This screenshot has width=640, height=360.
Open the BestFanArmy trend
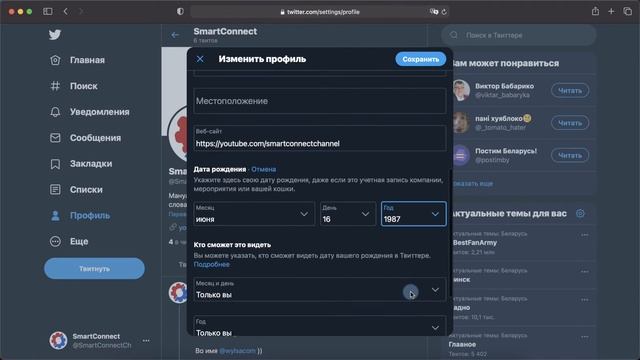(475, 243)
